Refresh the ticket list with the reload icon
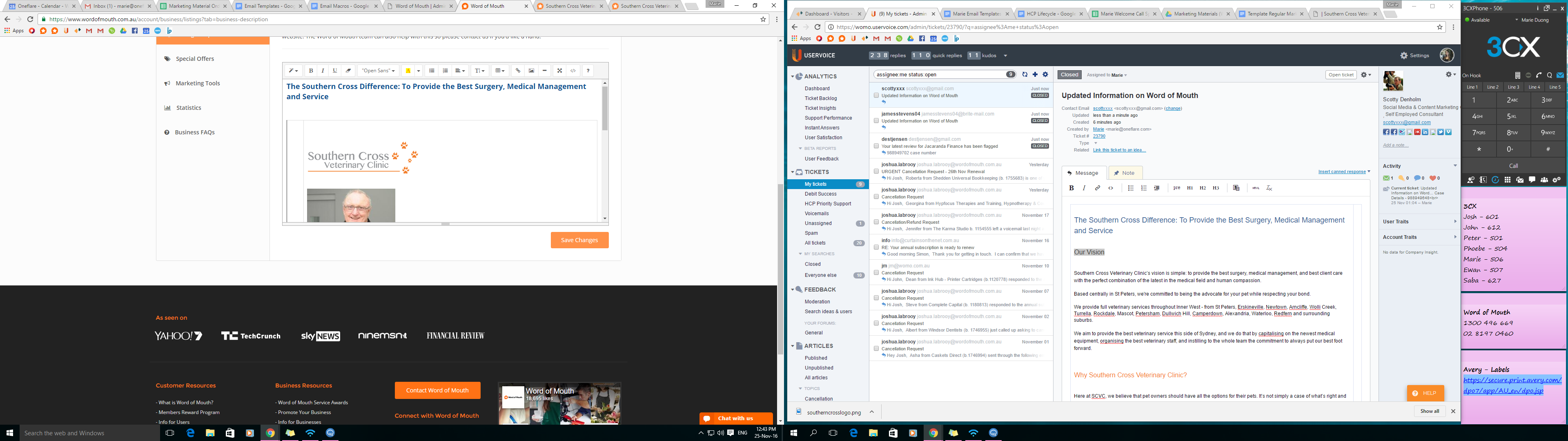The image size is (1568, 441). click(x=1025, y=75)
